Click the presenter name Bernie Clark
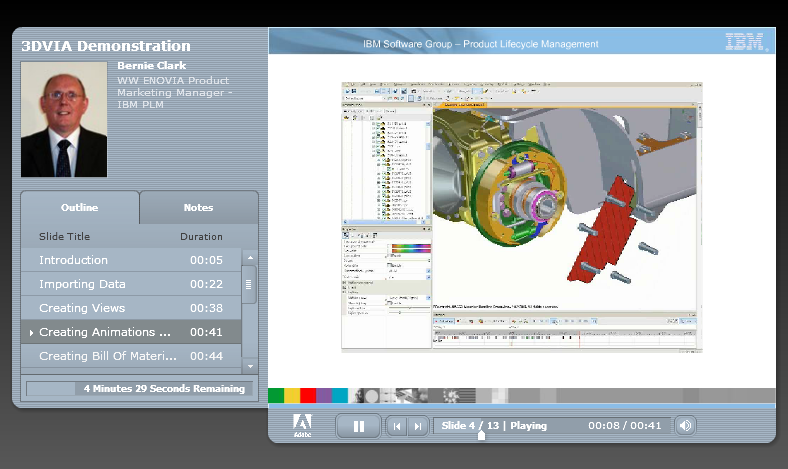 tap(152, 65)
